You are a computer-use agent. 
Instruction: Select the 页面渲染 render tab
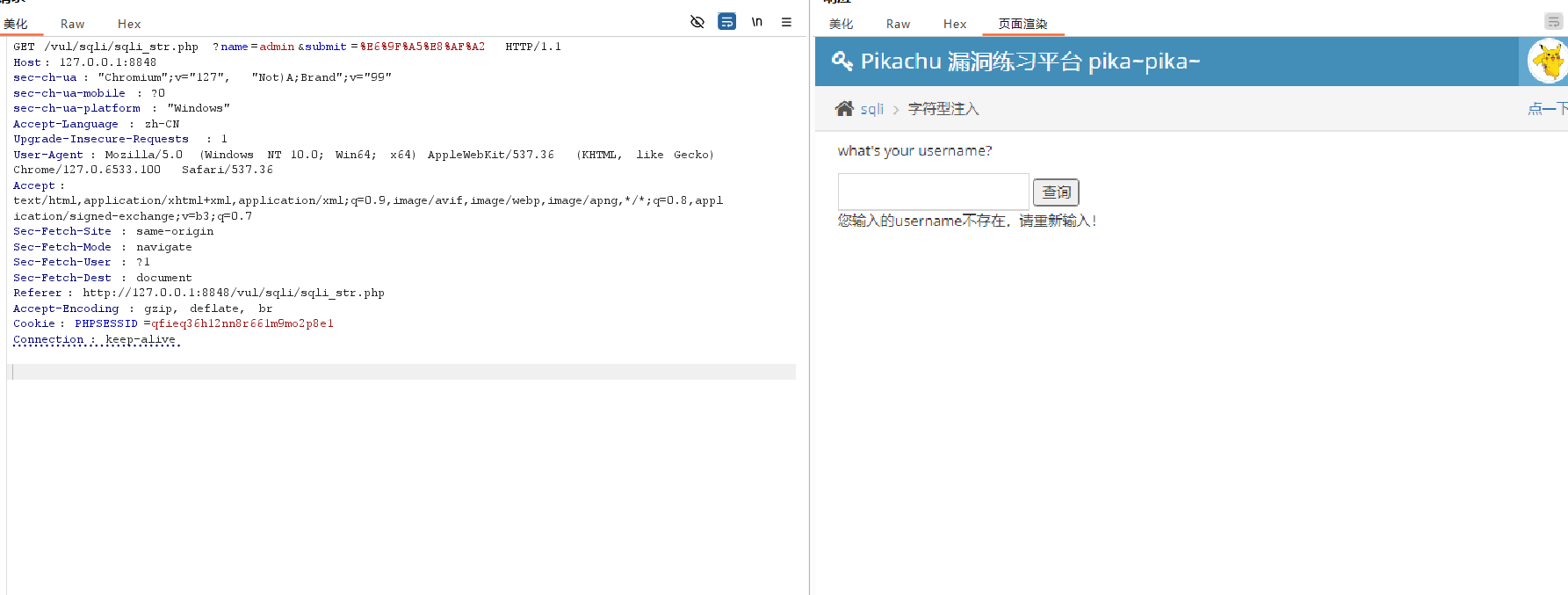click(1022, 24)
